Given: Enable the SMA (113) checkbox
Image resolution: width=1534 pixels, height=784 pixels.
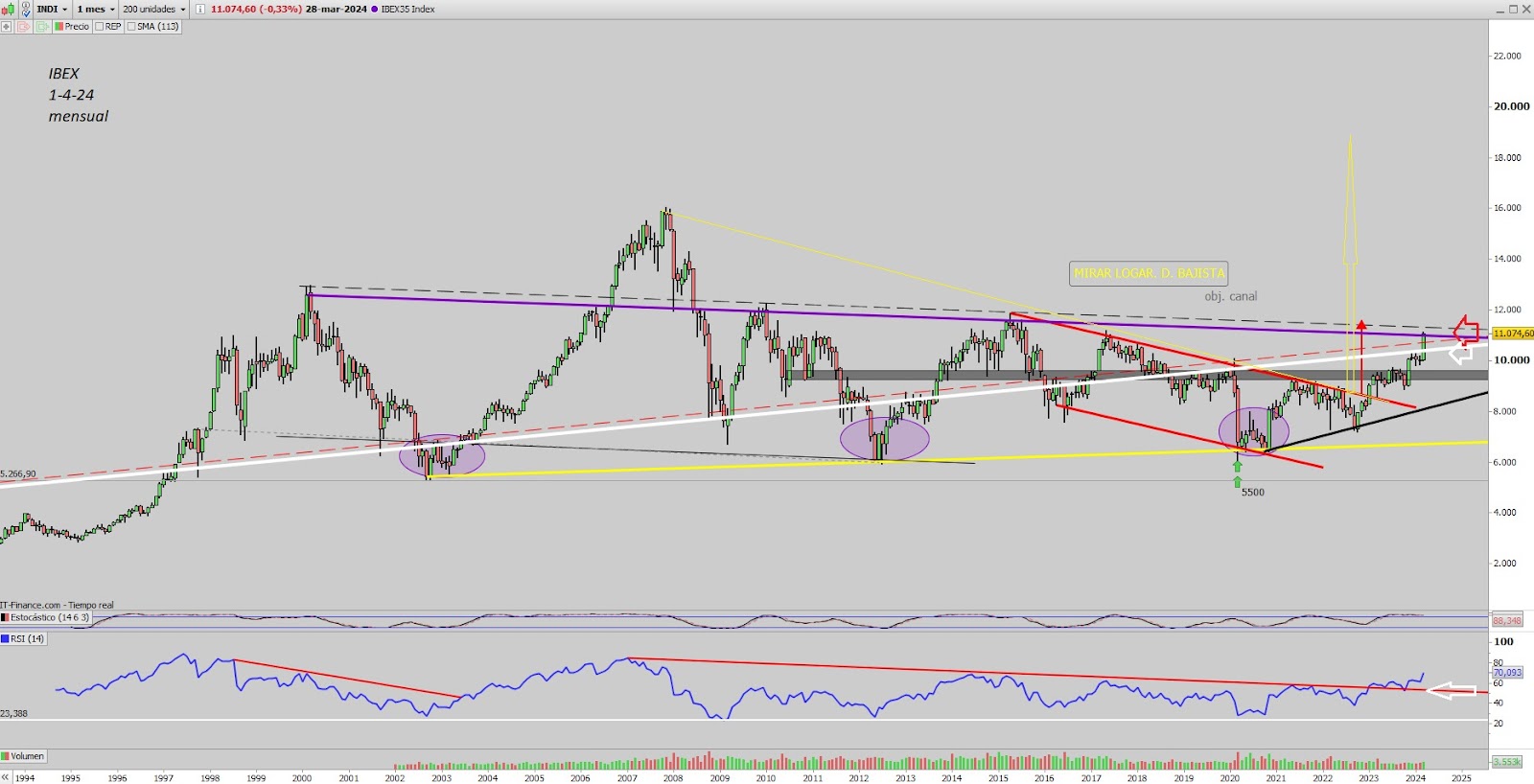Looking at the screenshot, I should pos(131,27).
